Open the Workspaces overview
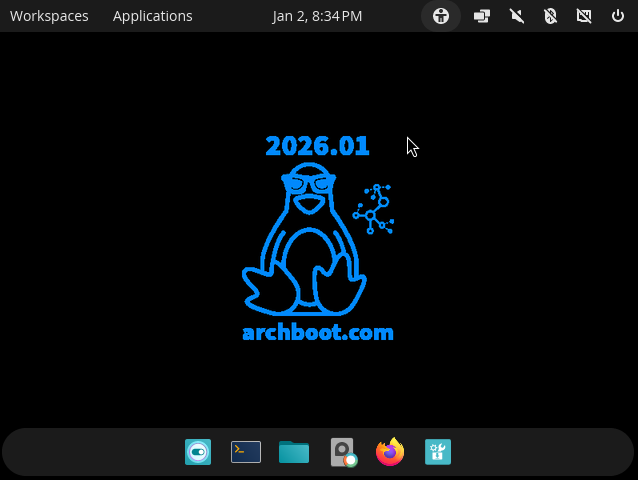The width and height of the screenshot is (638, 480). pos(49,16)
